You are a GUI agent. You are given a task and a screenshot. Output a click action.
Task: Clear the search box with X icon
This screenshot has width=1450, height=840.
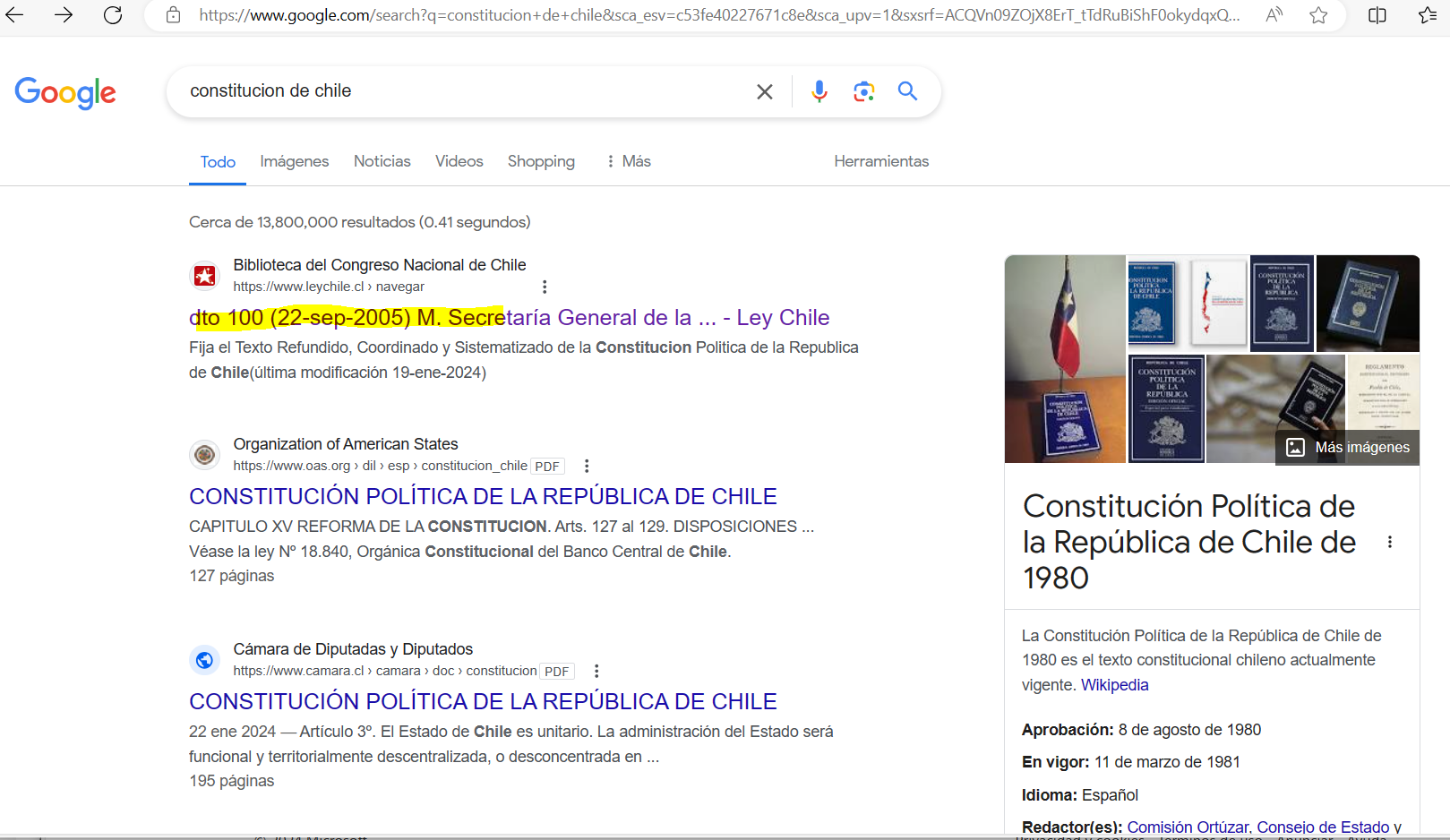765,91
